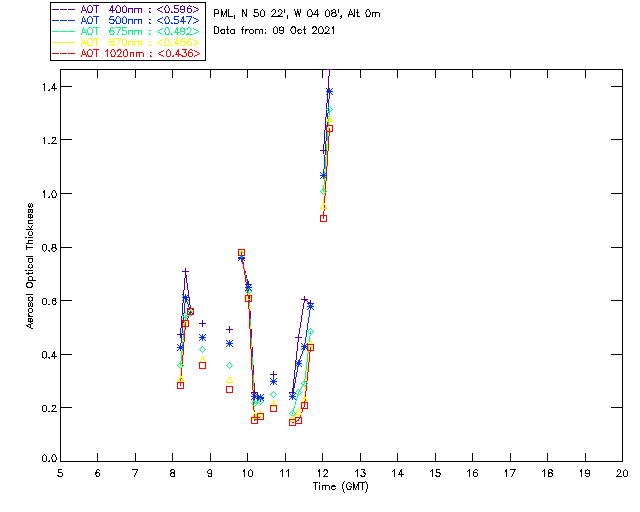This screenshot has width=640, height=512.
Task: Click the 1.4 tick label on y-axis
Action: (x=47, y=88)
